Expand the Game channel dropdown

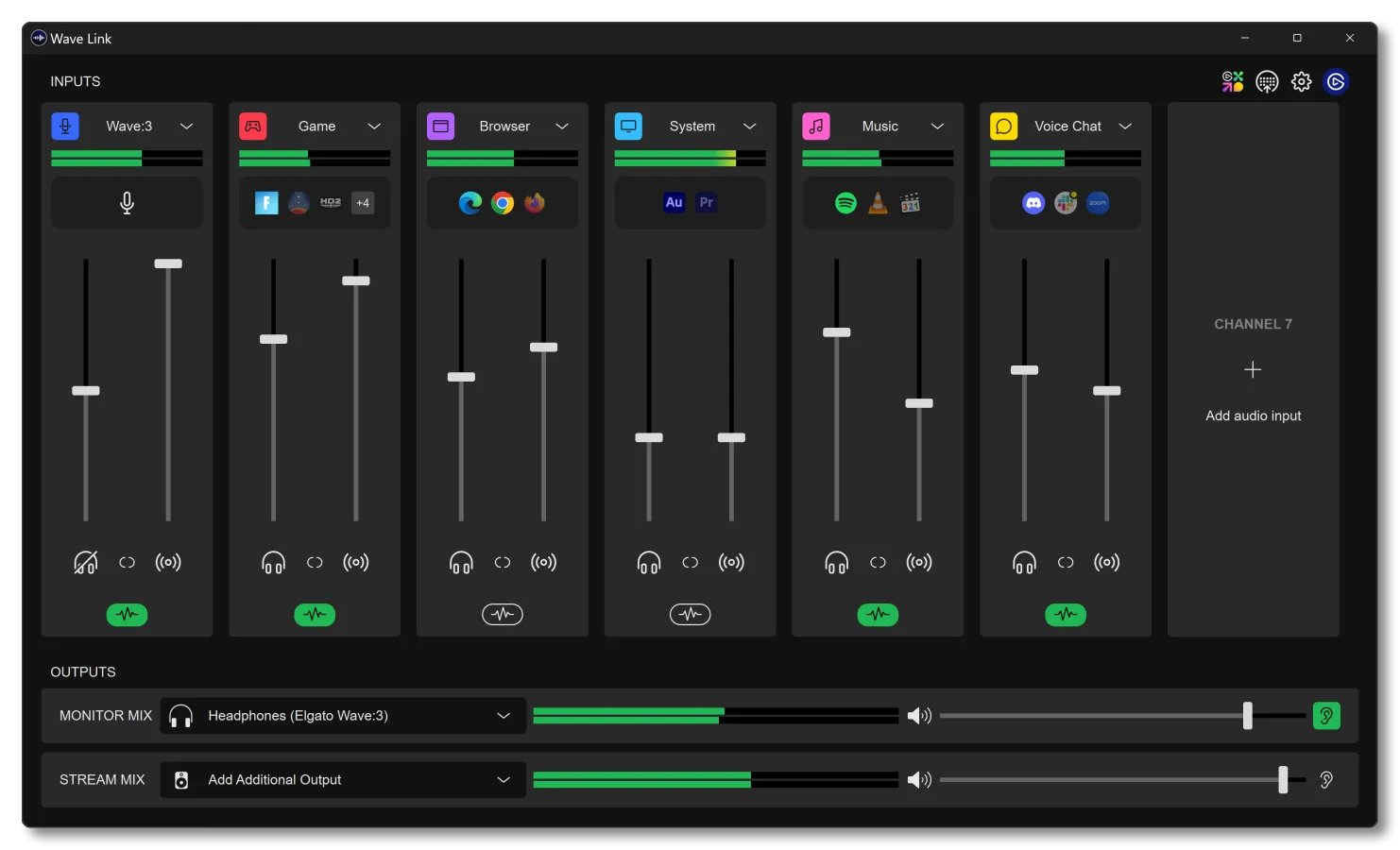374,127
